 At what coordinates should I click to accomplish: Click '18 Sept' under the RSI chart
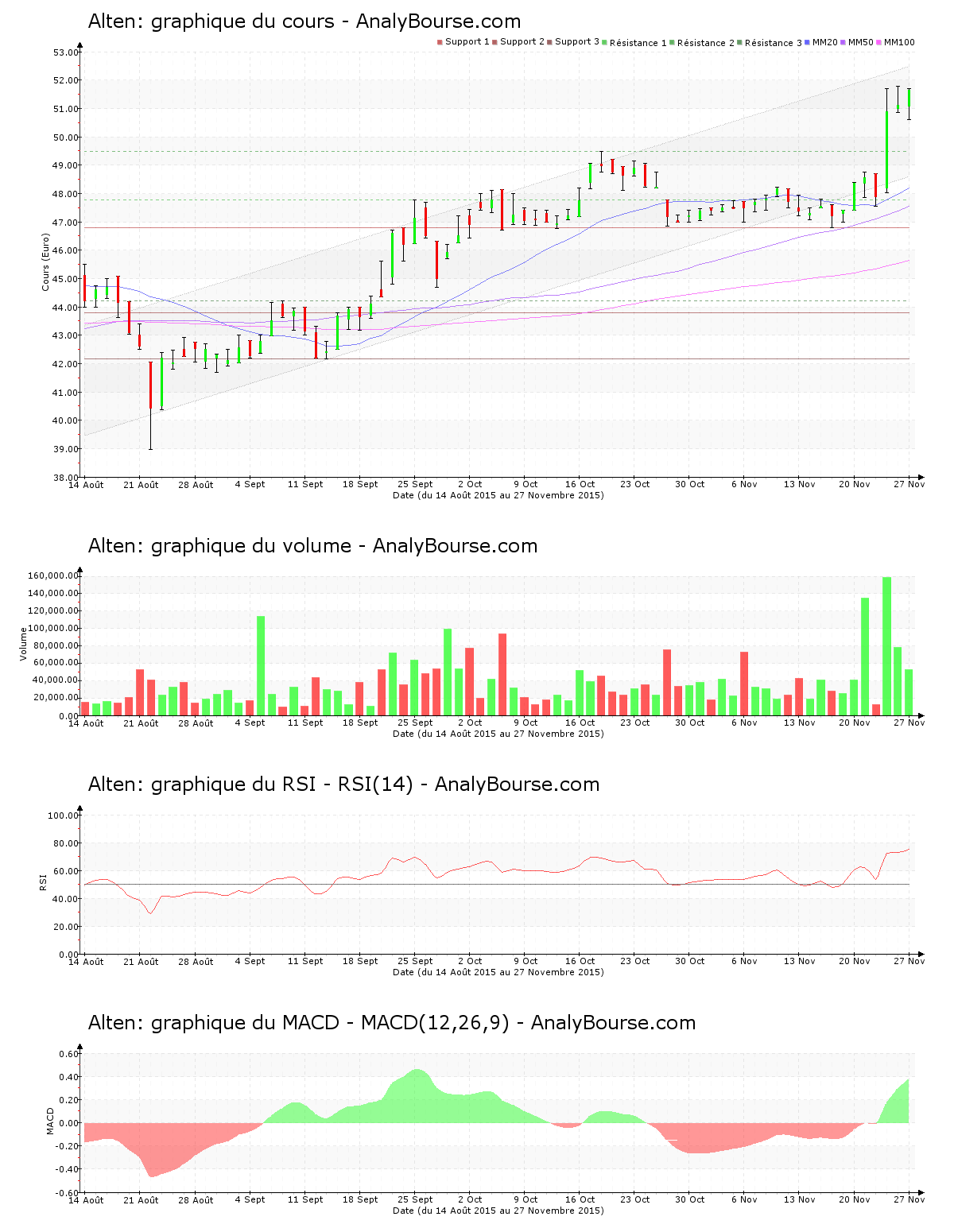(360, 961)
